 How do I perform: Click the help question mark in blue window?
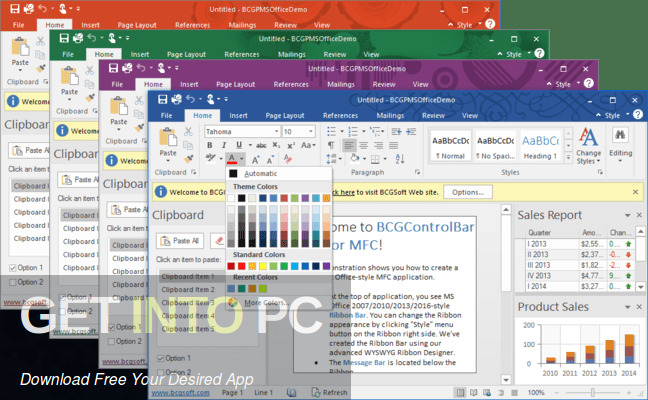(638, 114)
